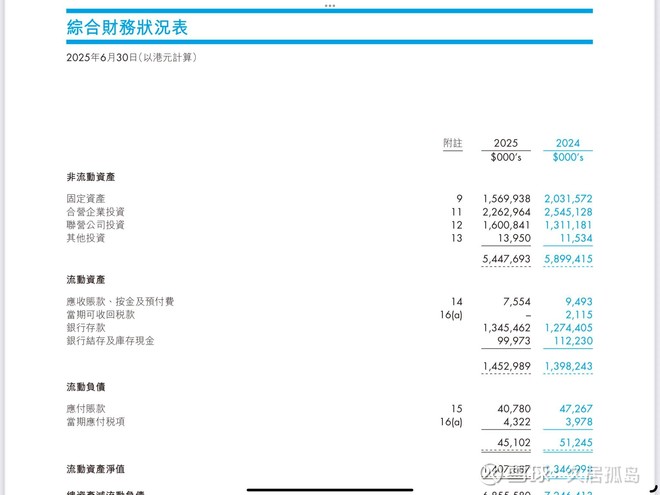Select the 附註 column header
Image resolution: width=660 pixels, height=495 pixels.
pos(452,143)
